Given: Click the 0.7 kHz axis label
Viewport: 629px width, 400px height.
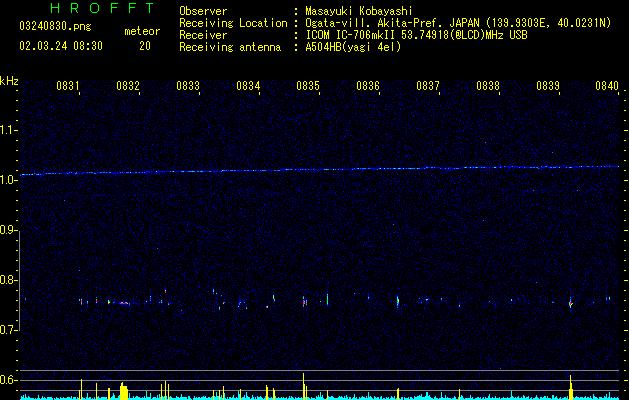Looking at the screenshot, I should pyautogui.click(x=8, y=330).
